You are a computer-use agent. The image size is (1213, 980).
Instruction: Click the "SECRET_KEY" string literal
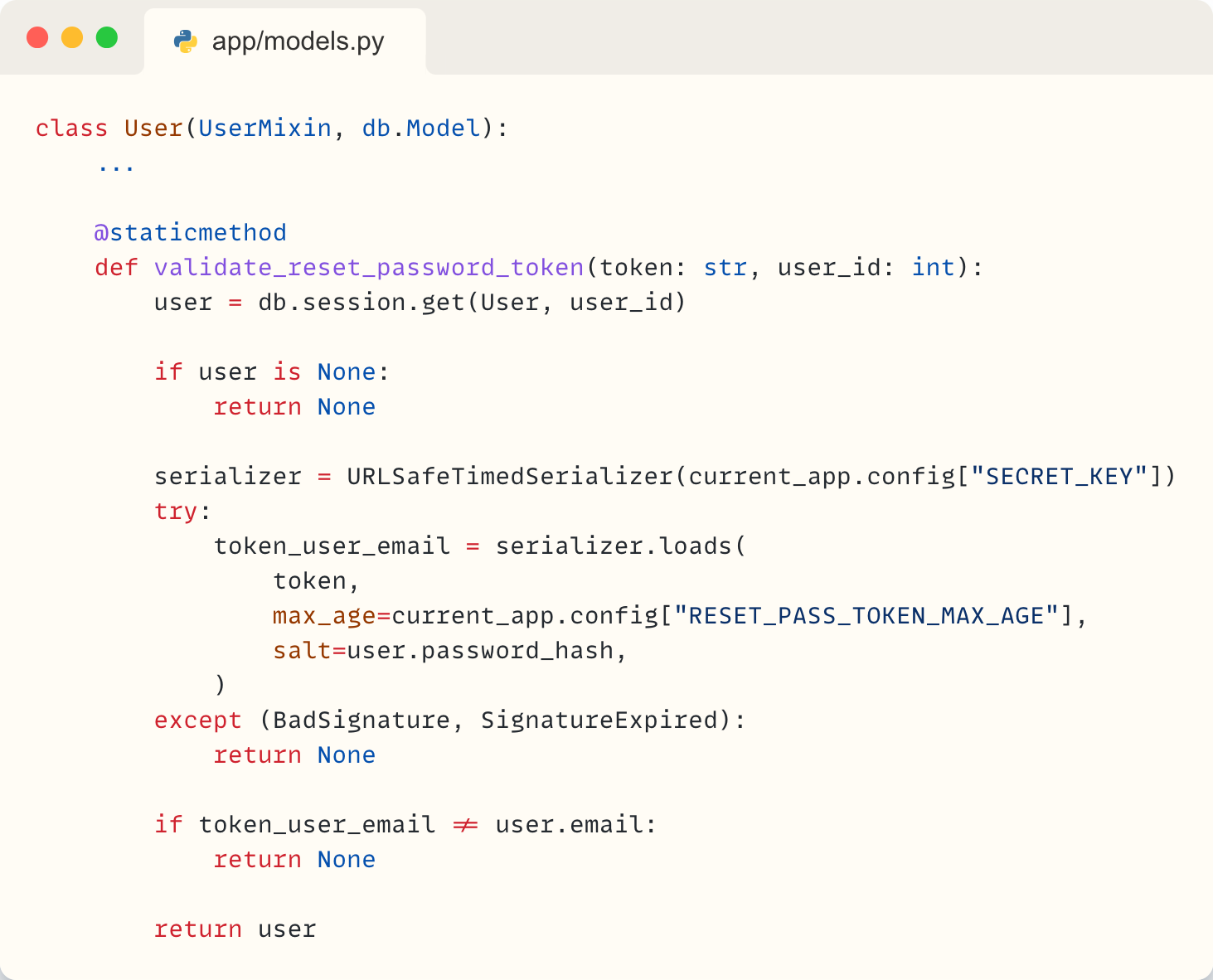point(1060,477)
